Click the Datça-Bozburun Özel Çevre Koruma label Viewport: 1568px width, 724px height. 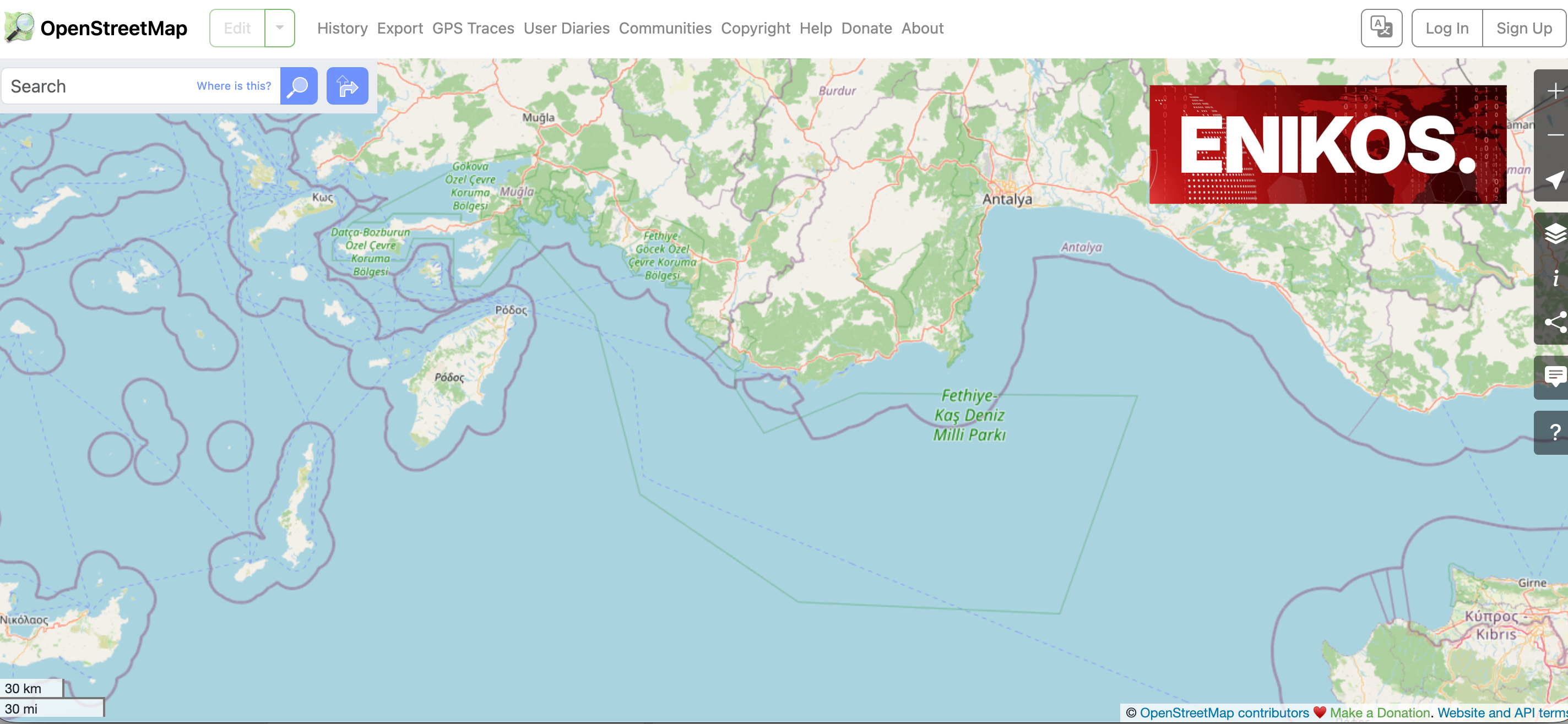pyautogui.click(x=370, y=252)
